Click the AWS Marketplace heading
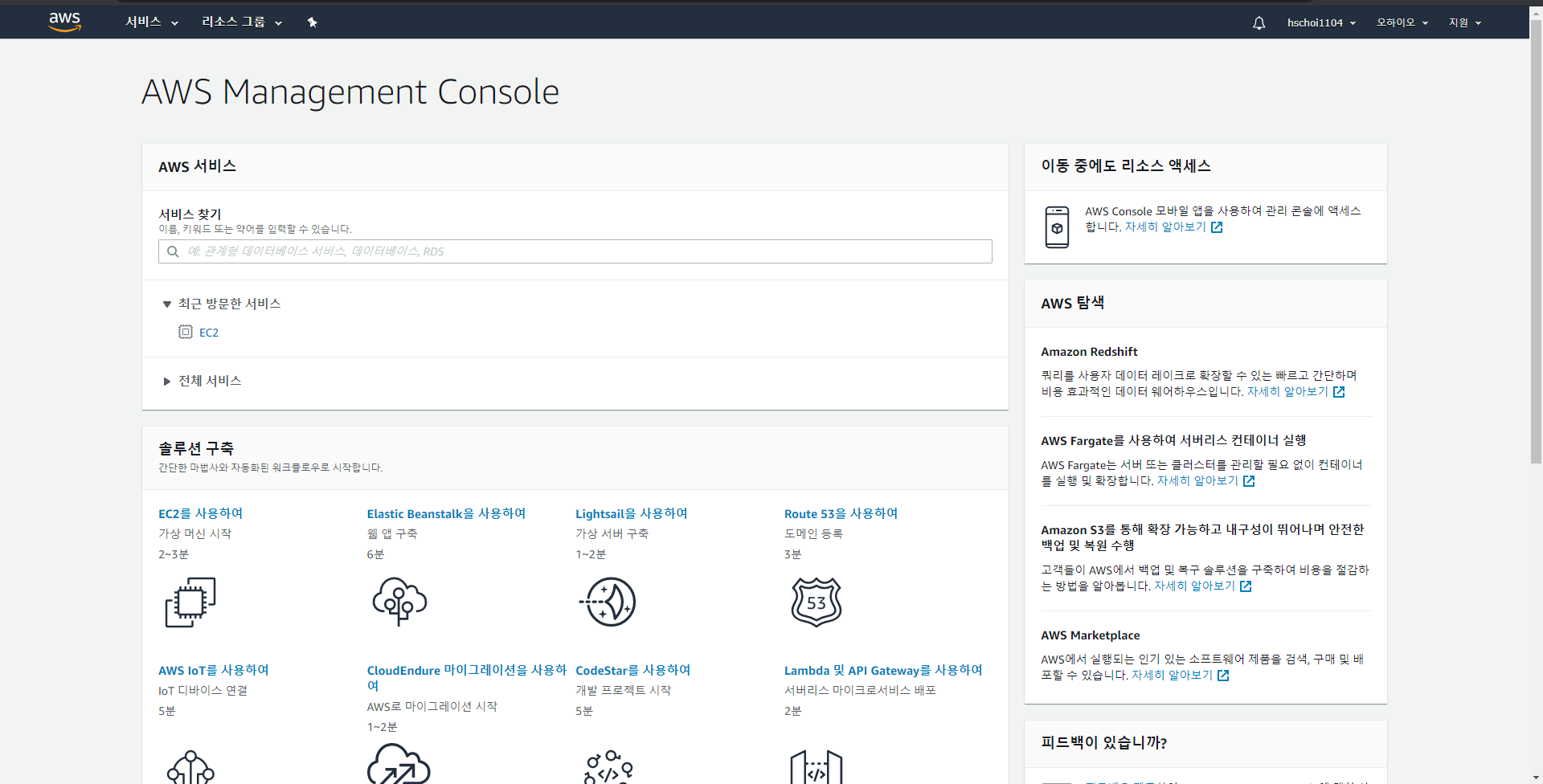Viewport: 1543px width, 784px height. coord(1091,635)
